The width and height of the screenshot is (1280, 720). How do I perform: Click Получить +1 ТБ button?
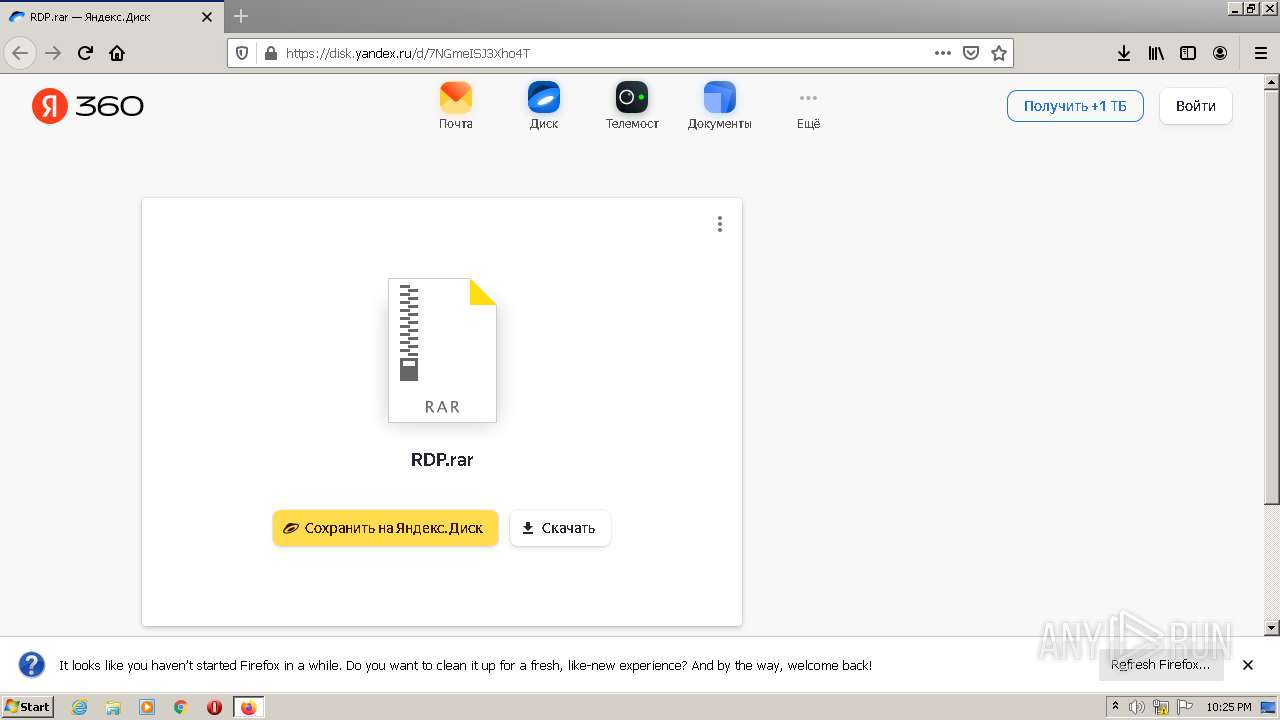[x=1075, y=106]
